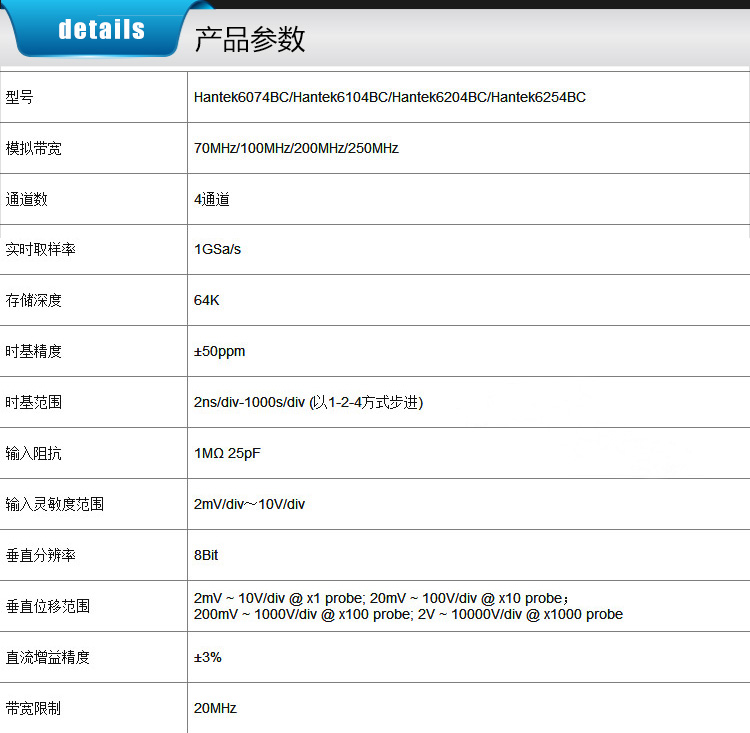Click the 4通道 channel count value

[212, 199]
